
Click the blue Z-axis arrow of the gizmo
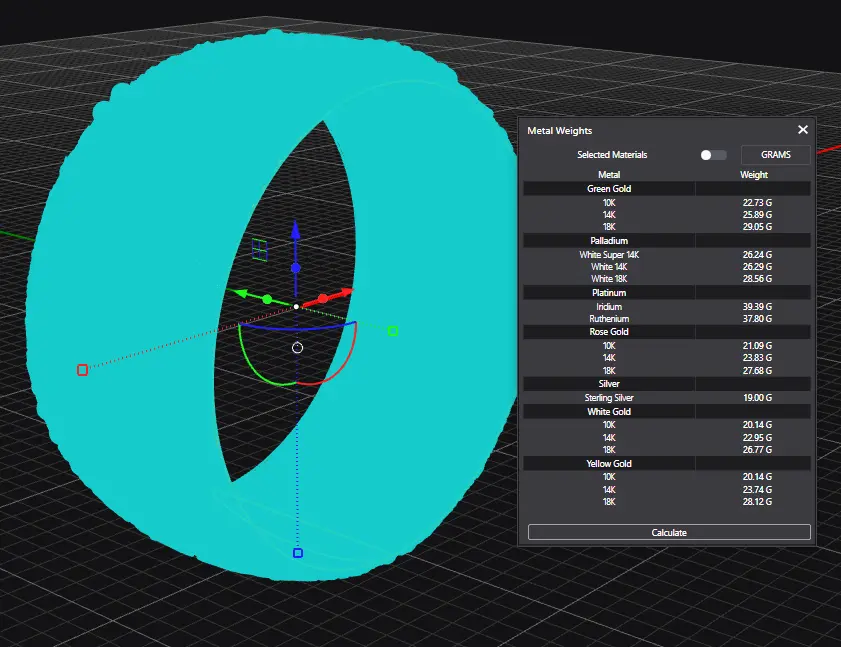coord(295,232)
